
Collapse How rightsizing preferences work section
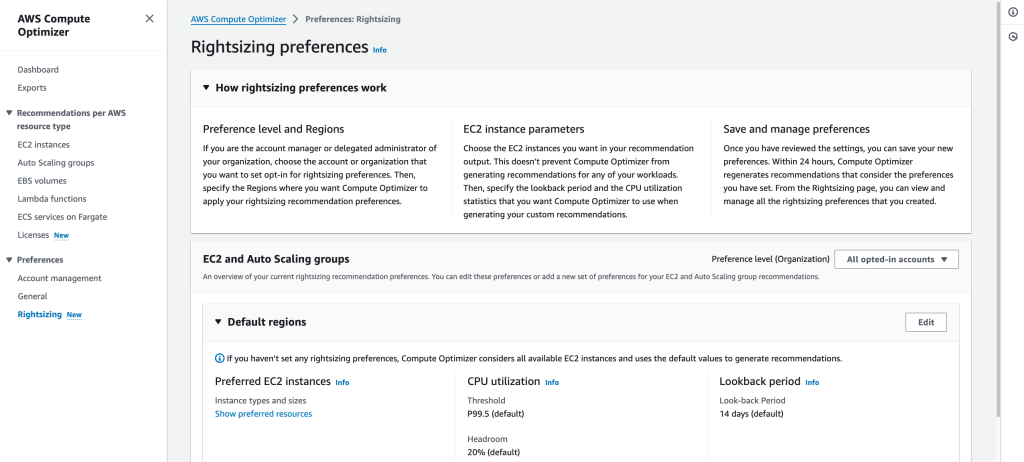(206, 88)
